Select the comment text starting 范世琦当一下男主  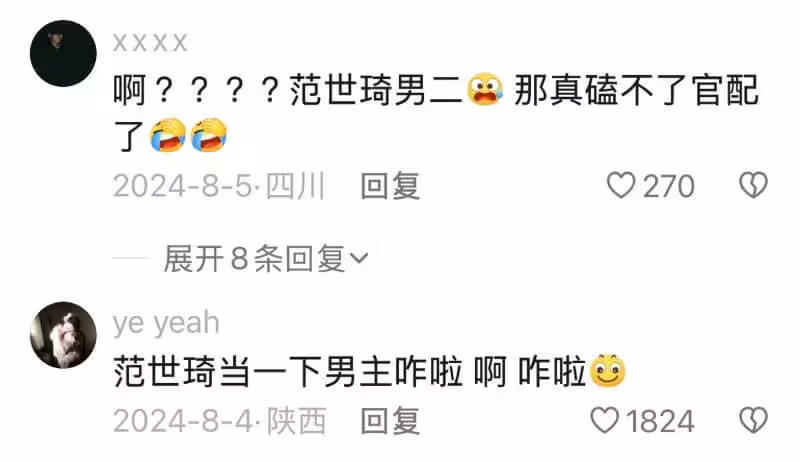(369, 371)
